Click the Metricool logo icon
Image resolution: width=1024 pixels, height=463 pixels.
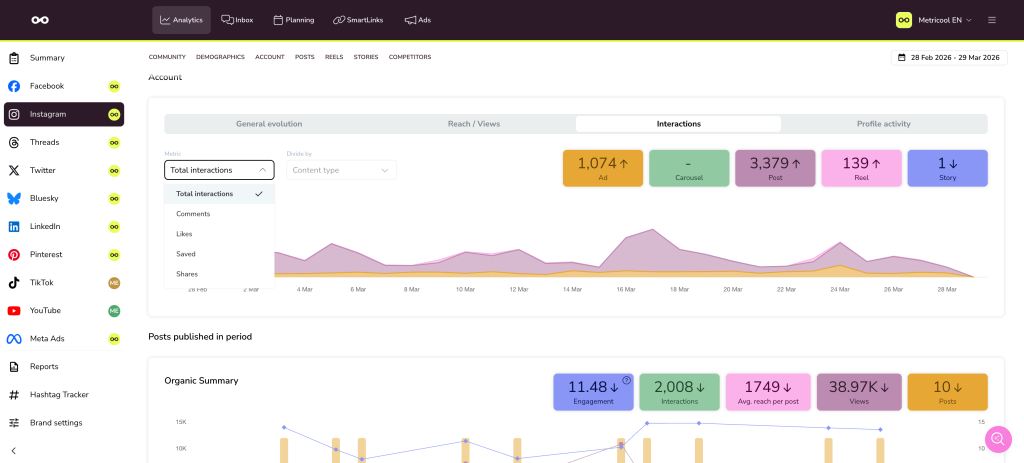tap(40, 20)
